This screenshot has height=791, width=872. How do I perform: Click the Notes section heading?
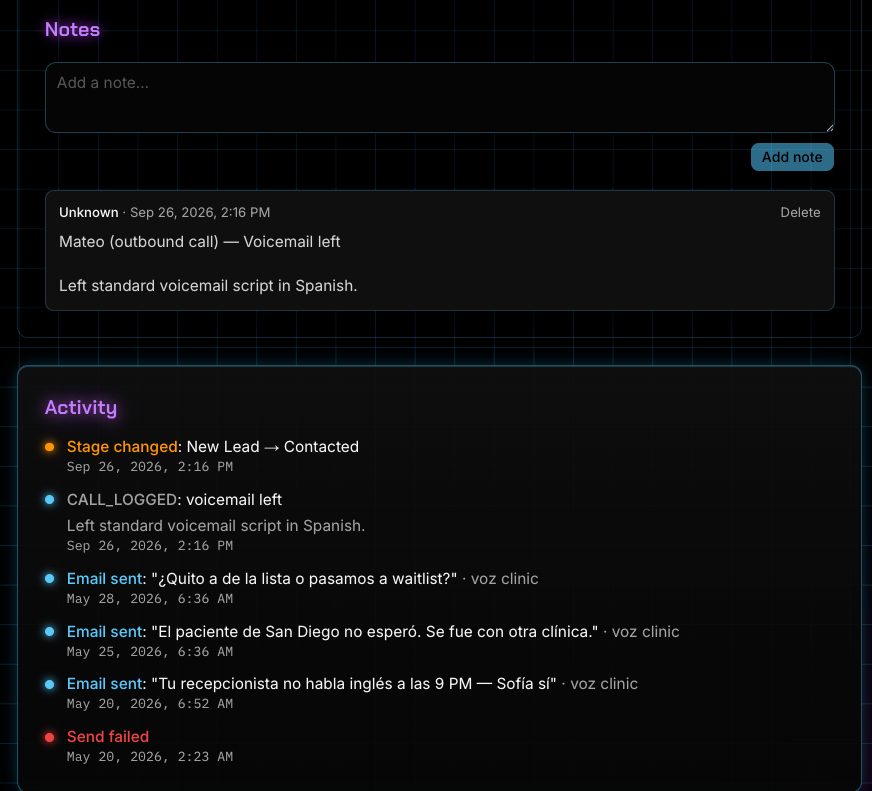(x=72, y=29)
